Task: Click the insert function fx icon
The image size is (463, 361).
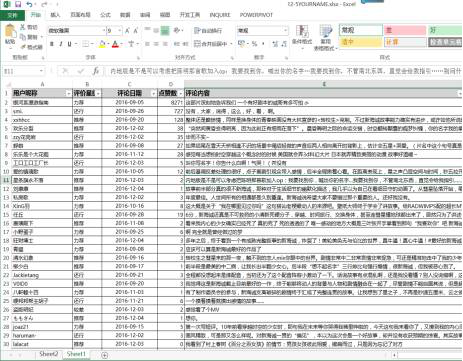Action: click(x=96, y=71)
